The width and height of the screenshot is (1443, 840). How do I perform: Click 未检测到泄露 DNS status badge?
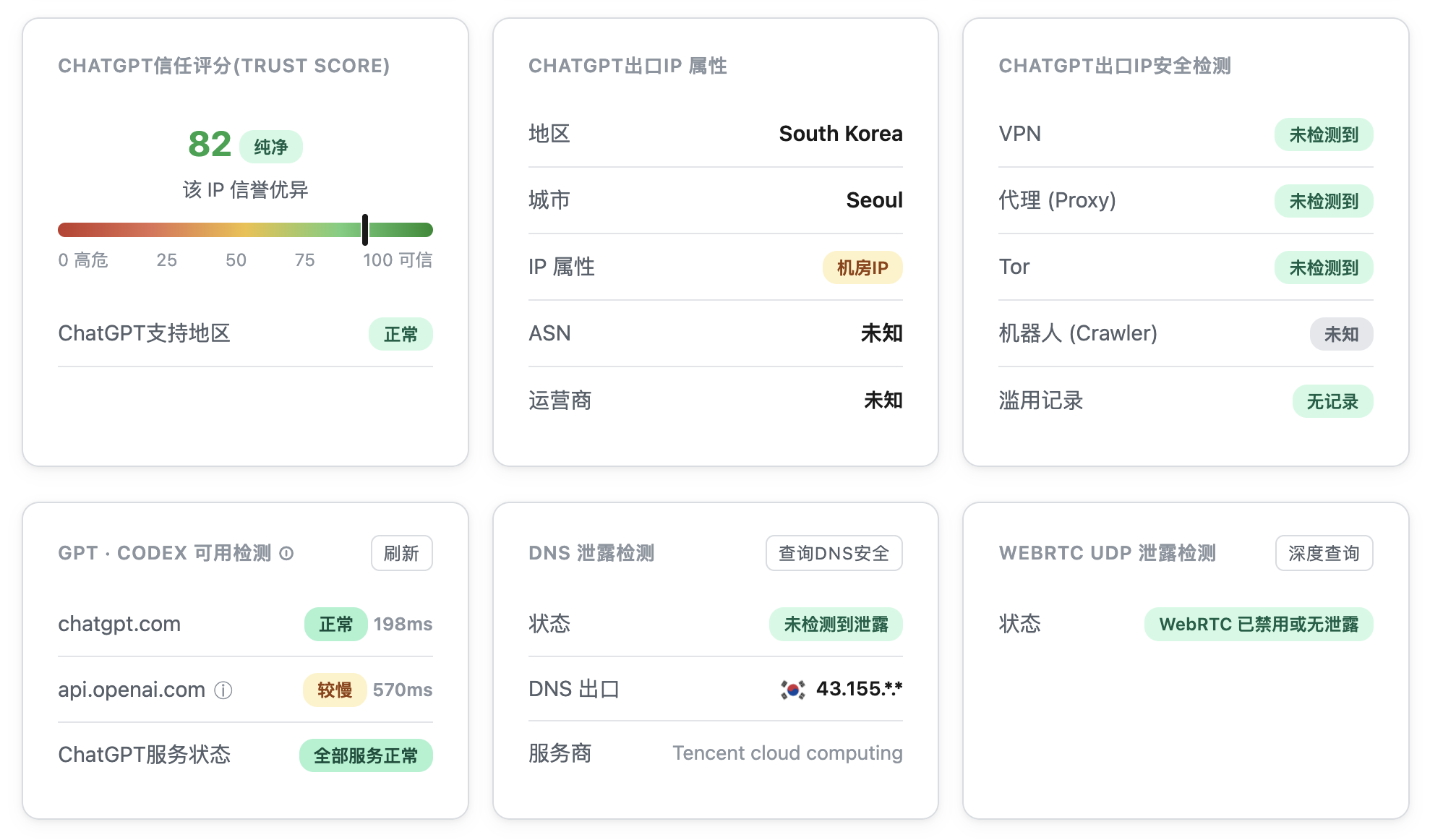click(836, 624)
